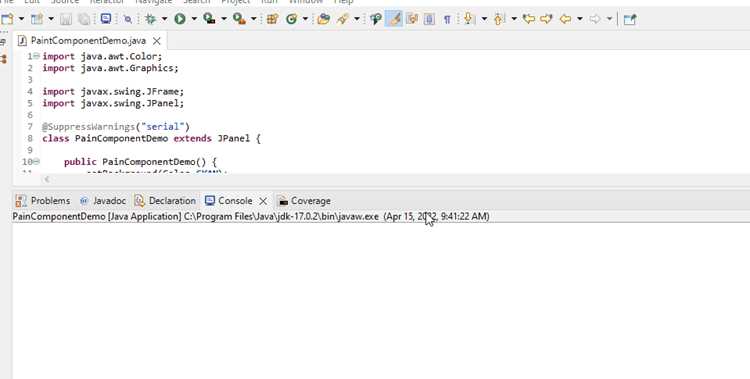Toggle Block Selection mode
This screenshot has width=750, height=379.
[429, 19]
